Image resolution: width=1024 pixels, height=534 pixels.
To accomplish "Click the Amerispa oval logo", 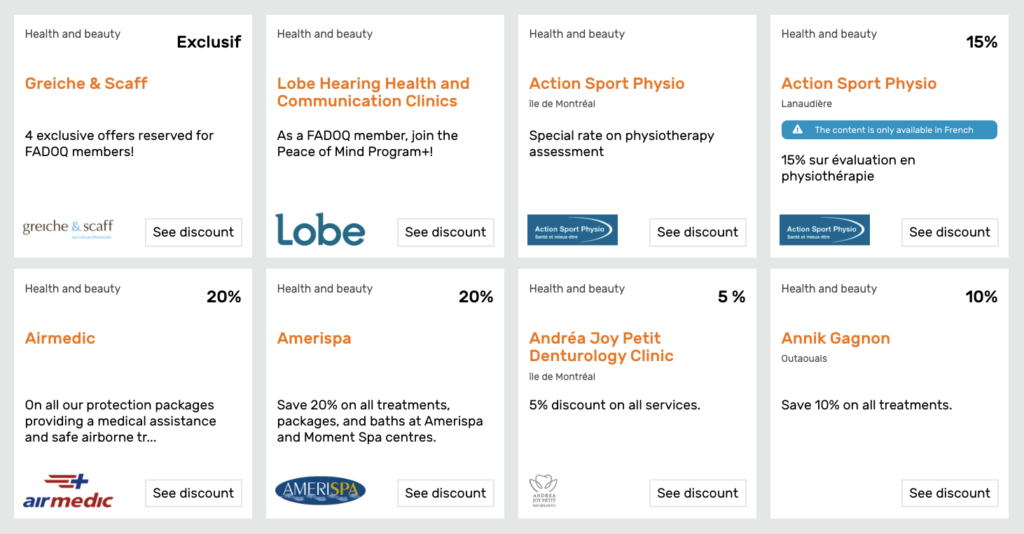I will click(x=320, y=491).
